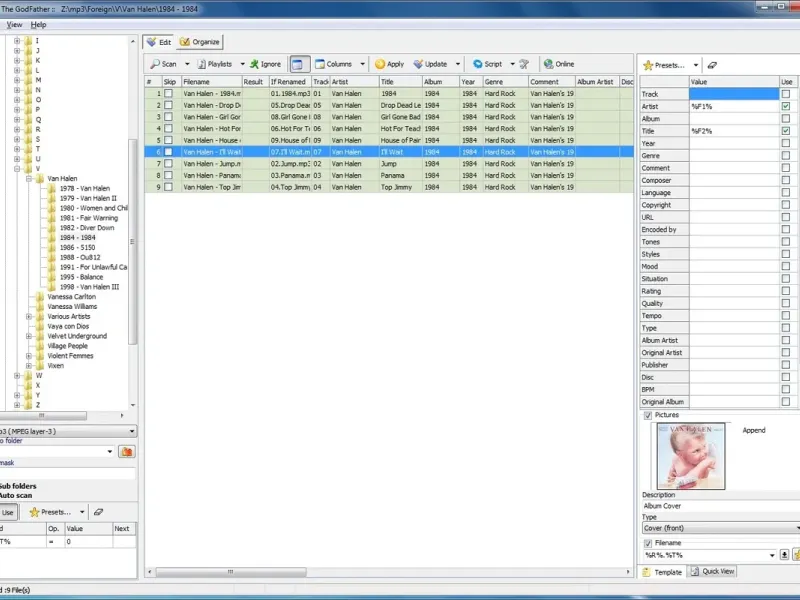This screenshot has height=600, width=800.
Task: Open the Columns chooser
Action: [x=334, y=64]
